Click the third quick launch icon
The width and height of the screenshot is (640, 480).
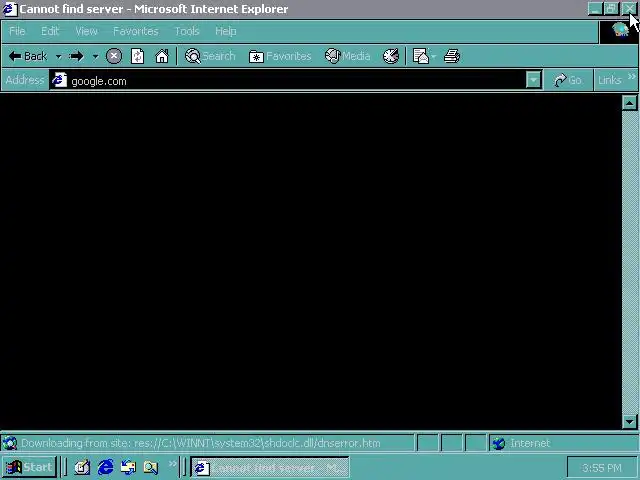[128, 467]
